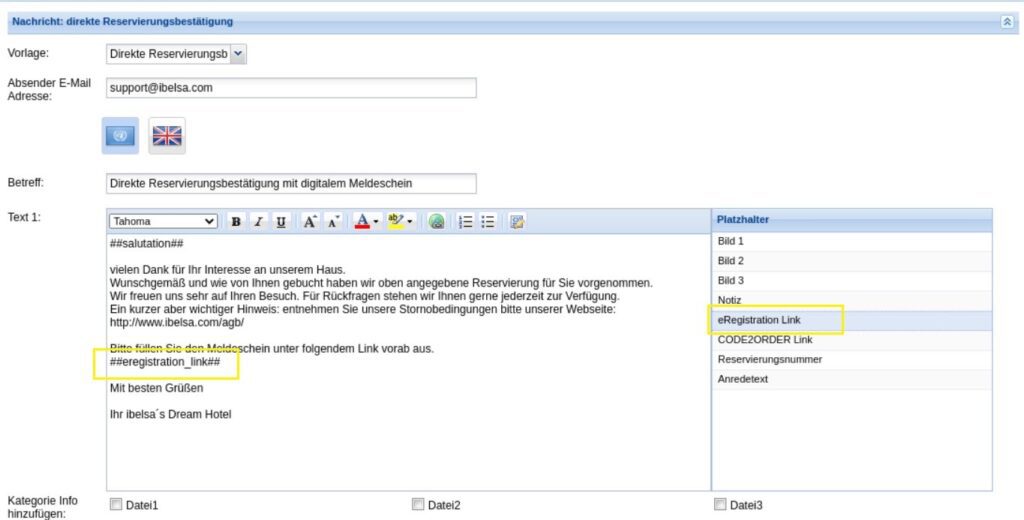Image resolution: width=1024 pixels, height=520 pixels.
Task: Collapse the Nachricht panel with the chevron
Action: (1006, 21)
